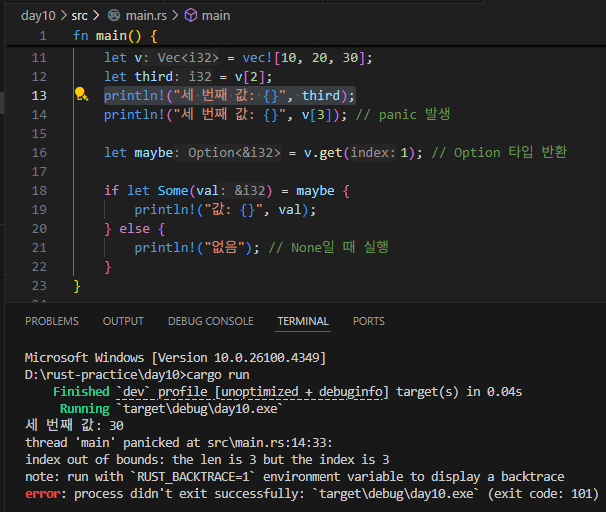This screenshot has width=606, height=512.
Task: Open the main function breadcrumb symbol
Action: 216,15
